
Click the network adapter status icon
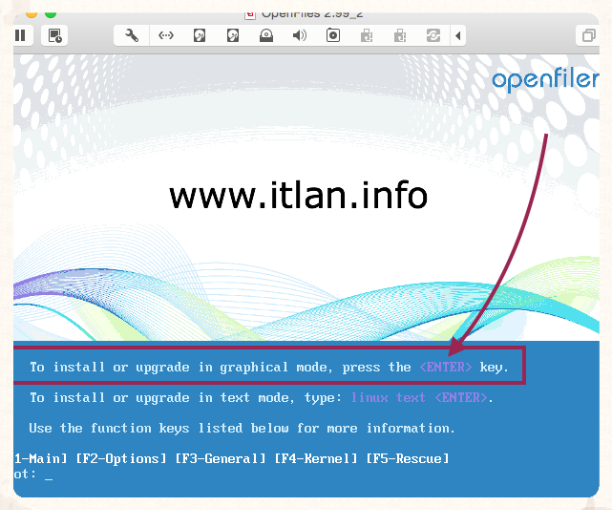[166, 35]
